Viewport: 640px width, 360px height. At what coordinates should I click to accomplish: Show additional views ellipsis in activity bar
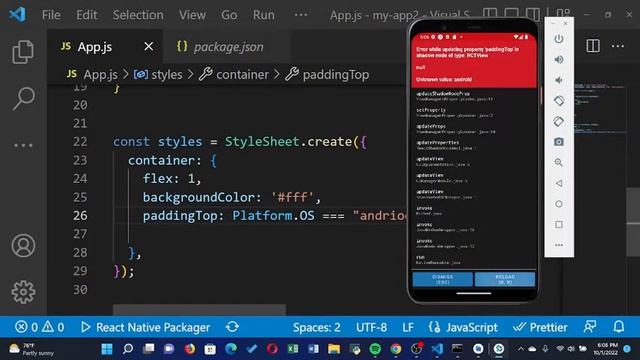point(23,145)
